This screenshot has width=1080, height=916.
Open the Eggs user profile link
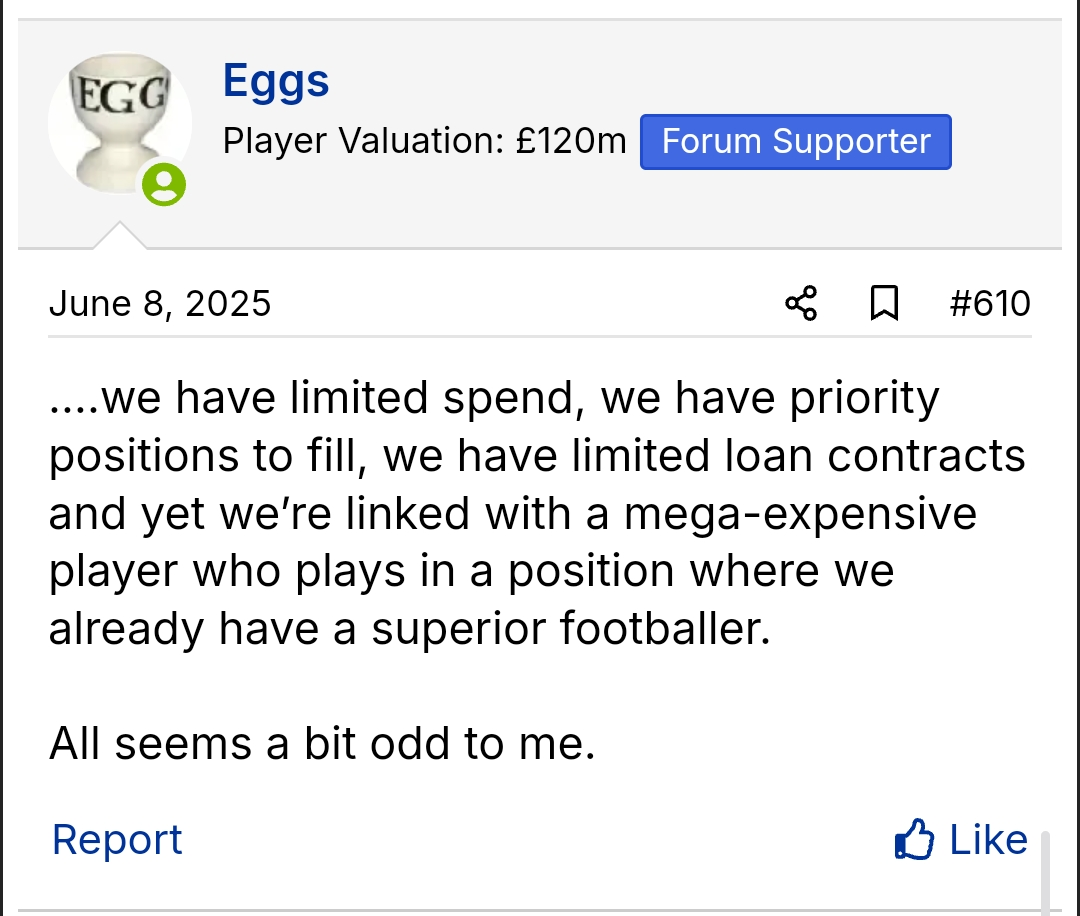[276, 80]
